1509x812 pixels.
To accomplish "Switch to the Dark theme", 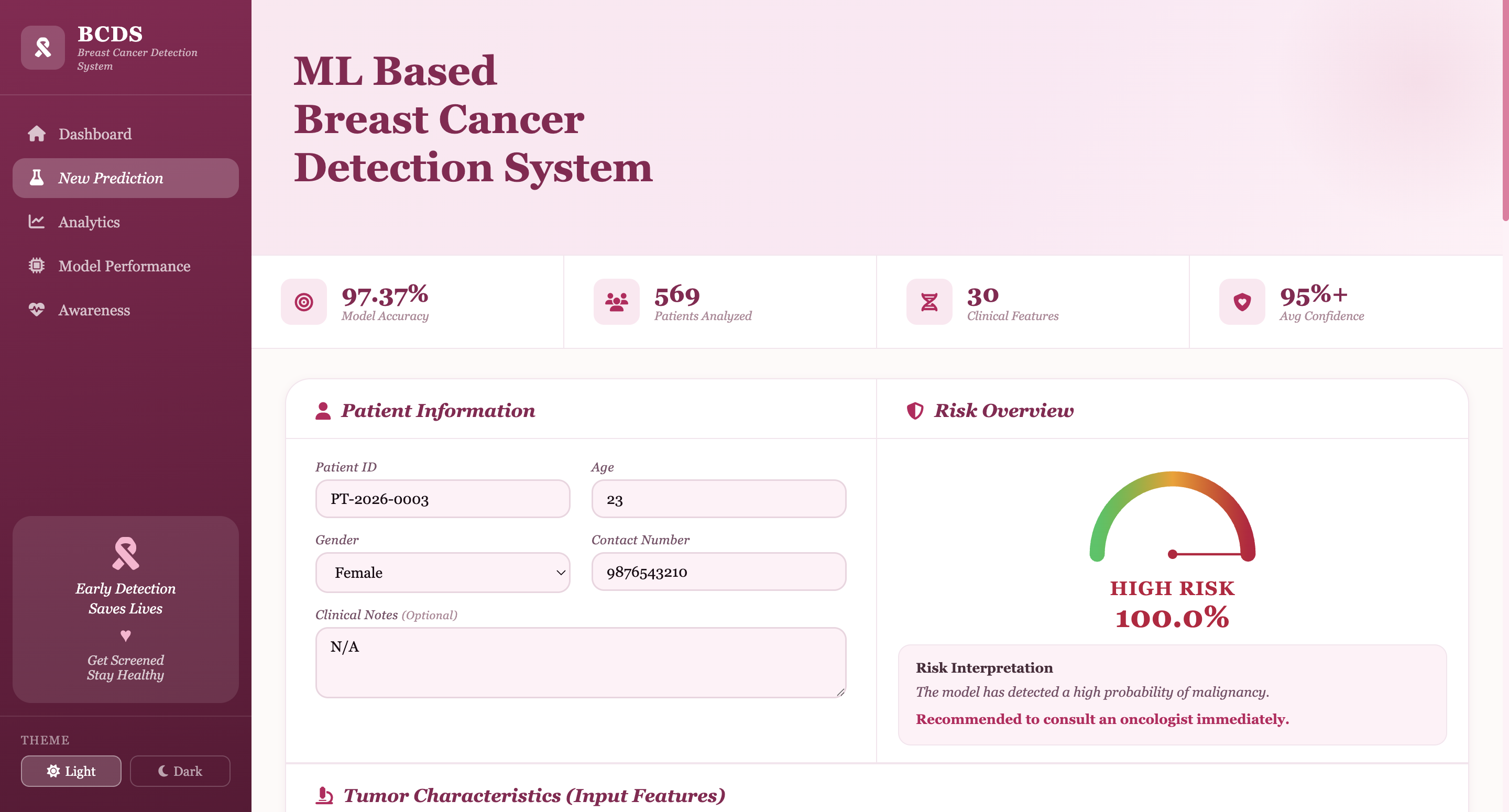I will [x=180, y=771].
